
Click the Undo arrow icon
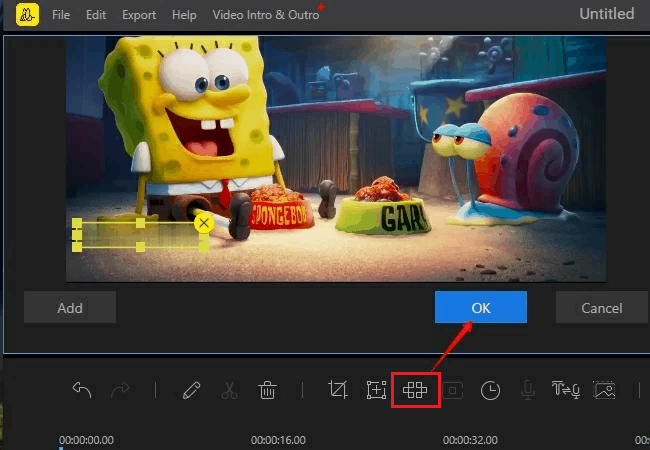pyautogui.click(x=82, y=390)
